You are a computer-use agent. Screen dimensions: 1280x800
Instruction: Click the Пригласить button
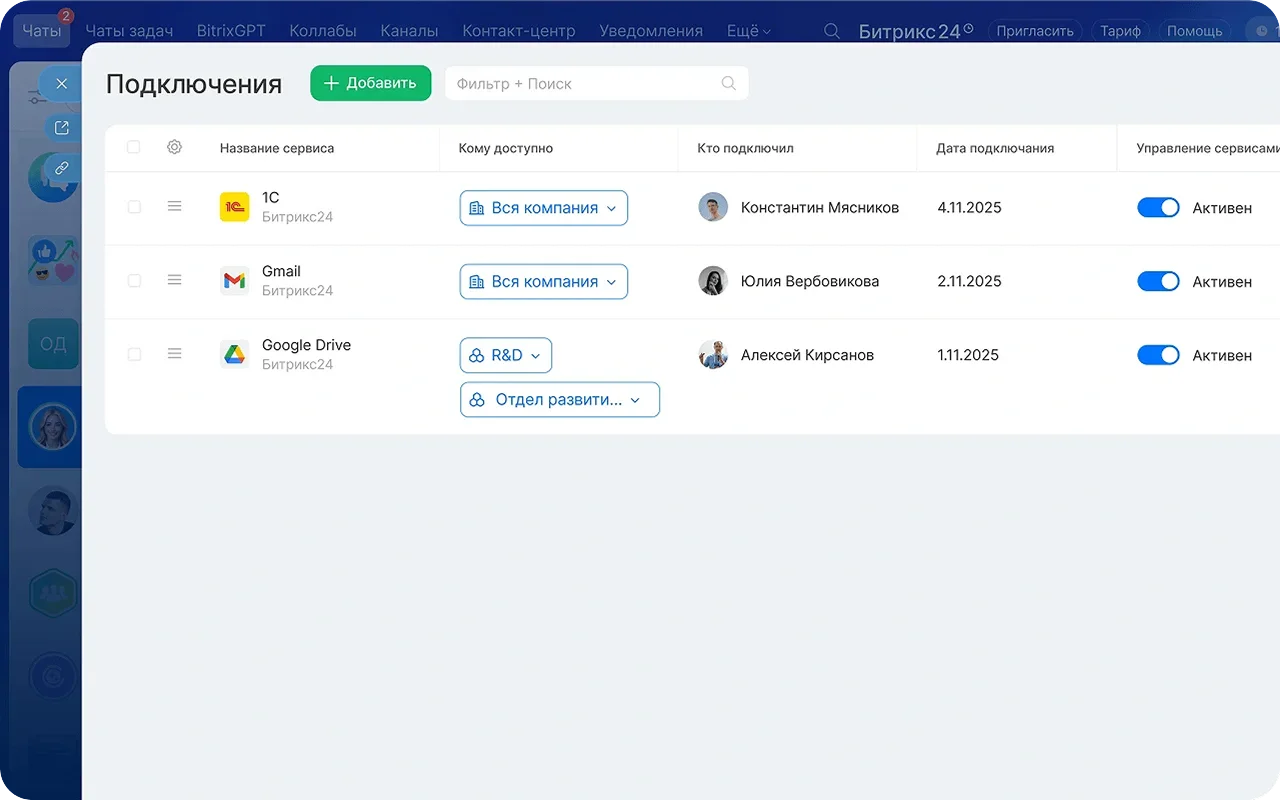coord(1035,31)
